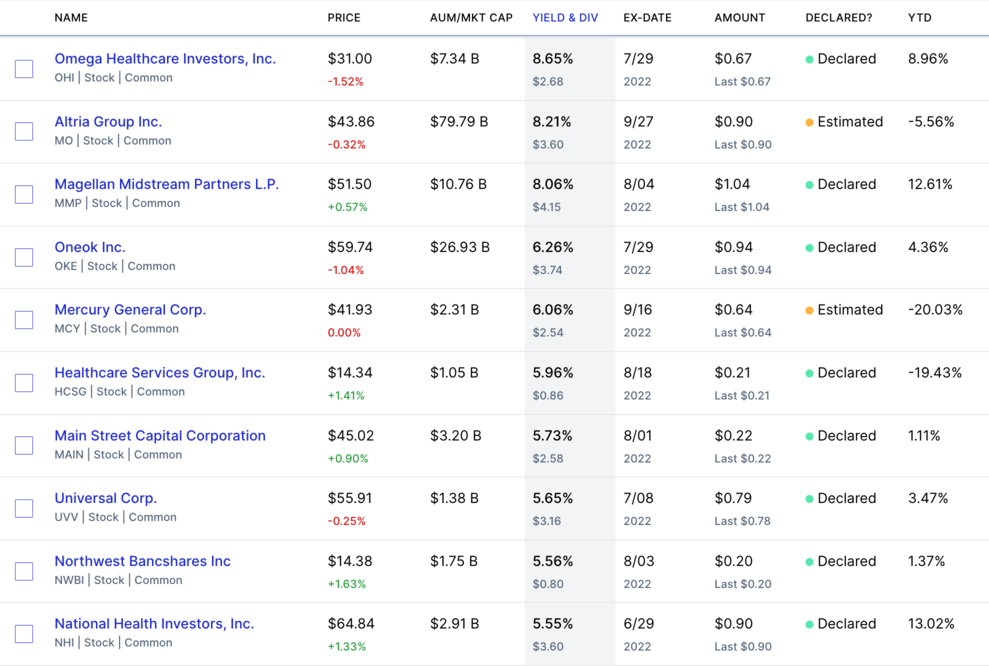Click the Declared label for Magellan Midstream
The height and width of the screenshot is (666, 989).
[x=846, y=184]
